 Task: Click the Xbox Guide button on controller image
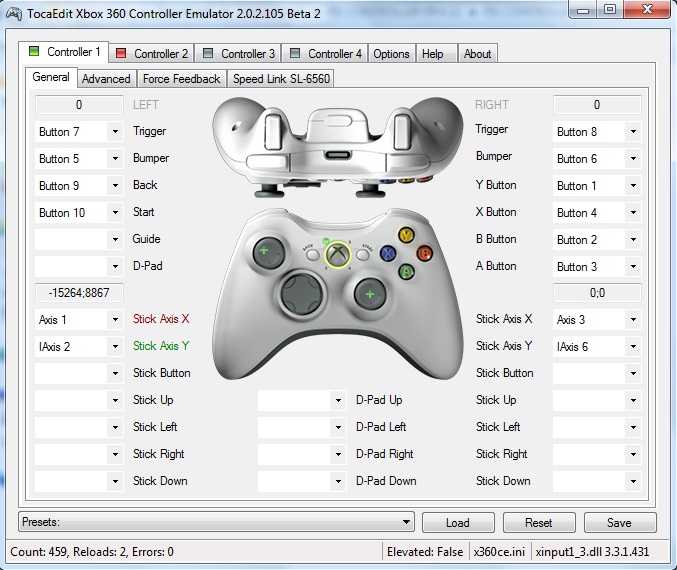(339, 254)
